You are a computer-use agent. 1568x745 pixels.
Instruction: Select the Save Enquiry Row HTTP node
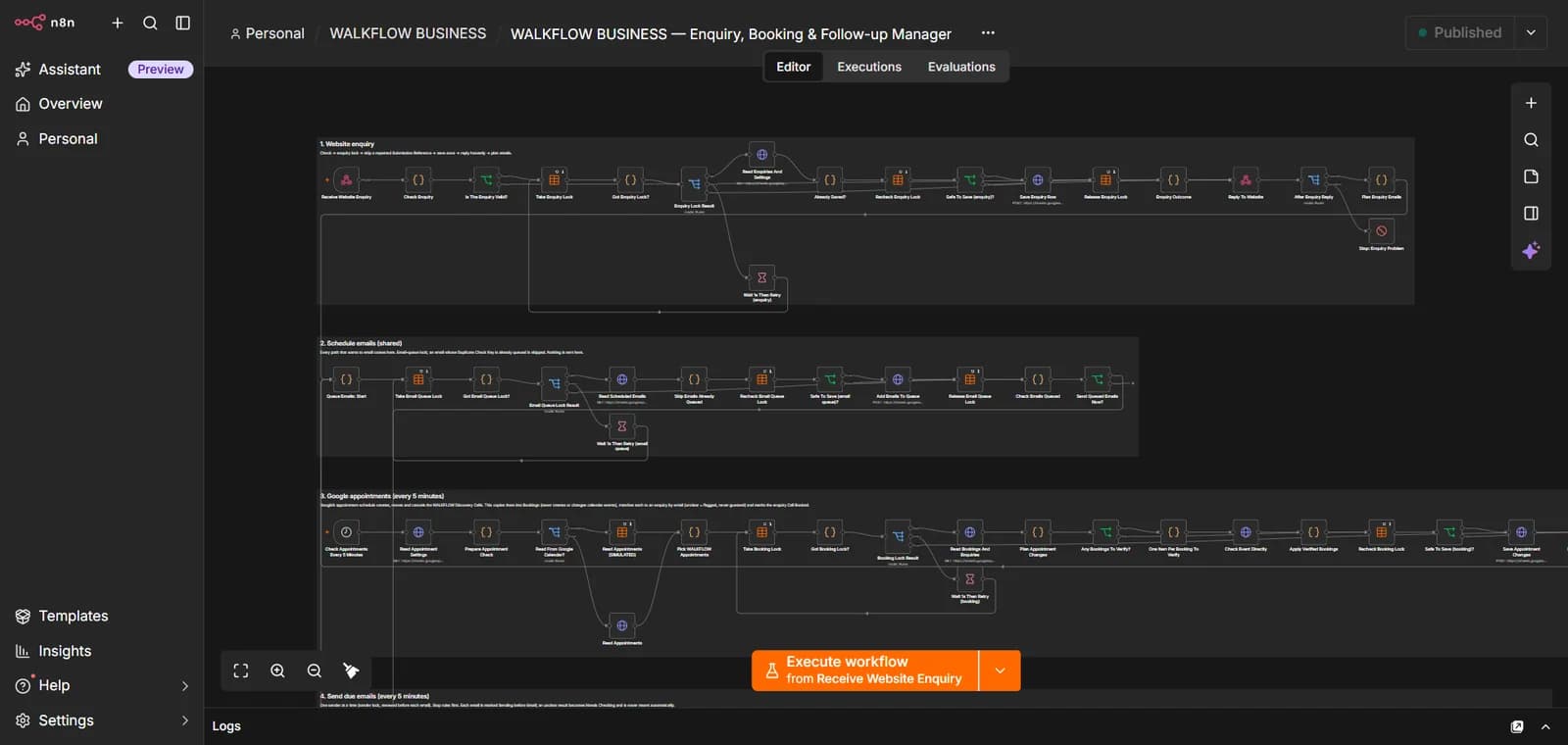[x=1038, y=180]
